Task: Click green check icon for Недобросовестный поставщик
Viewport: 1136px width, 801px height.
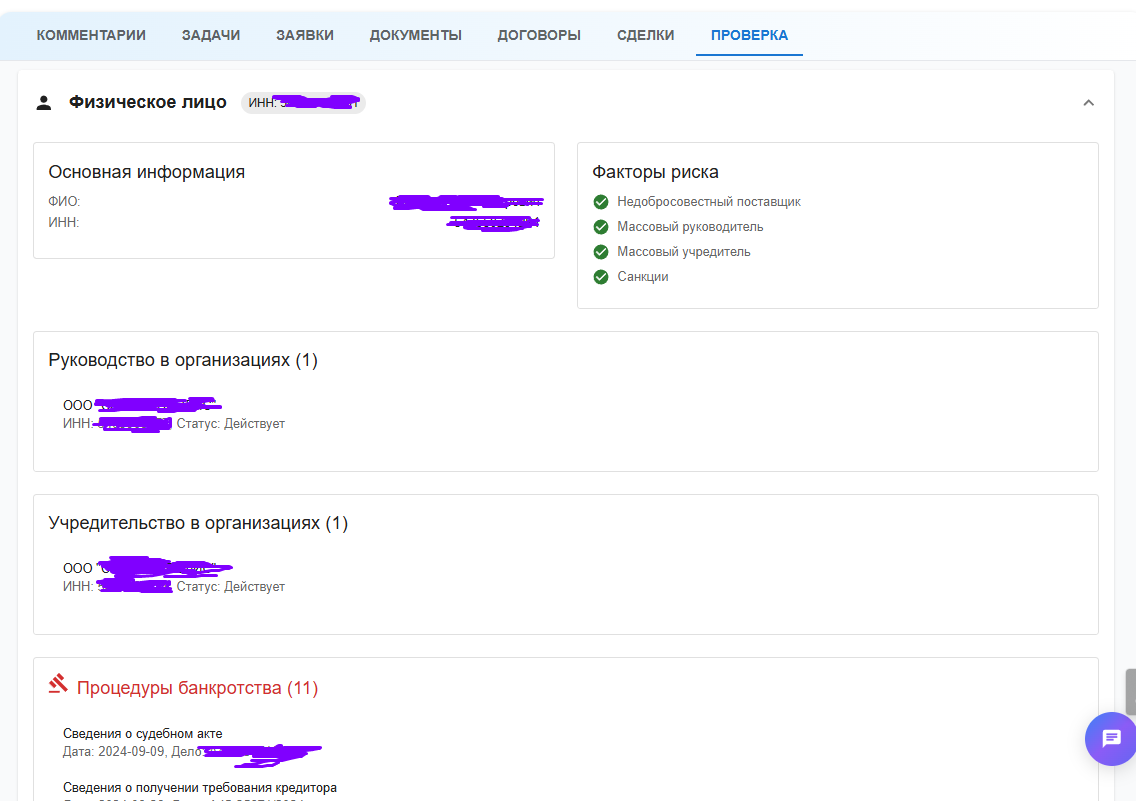Action: [x=601, y=202]
